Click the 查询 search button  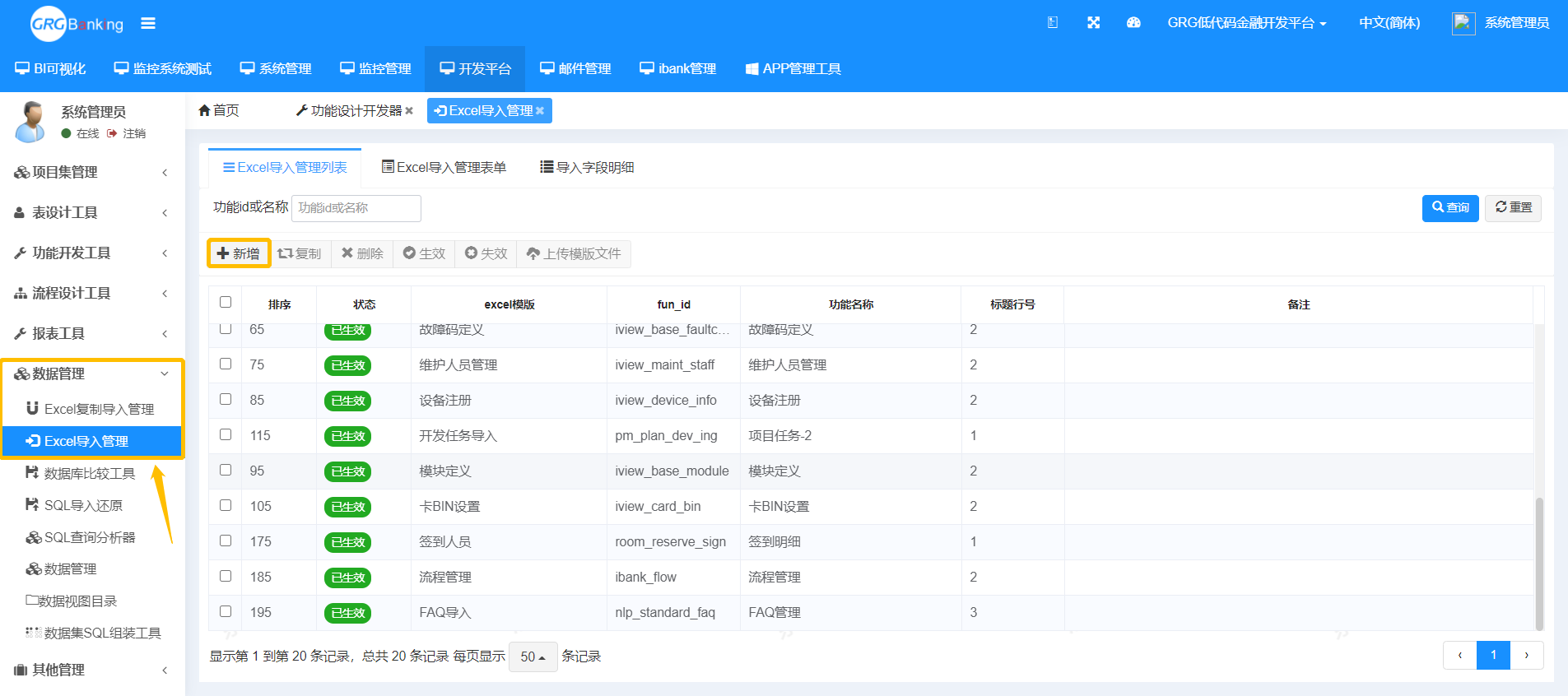pos(1450,207)
